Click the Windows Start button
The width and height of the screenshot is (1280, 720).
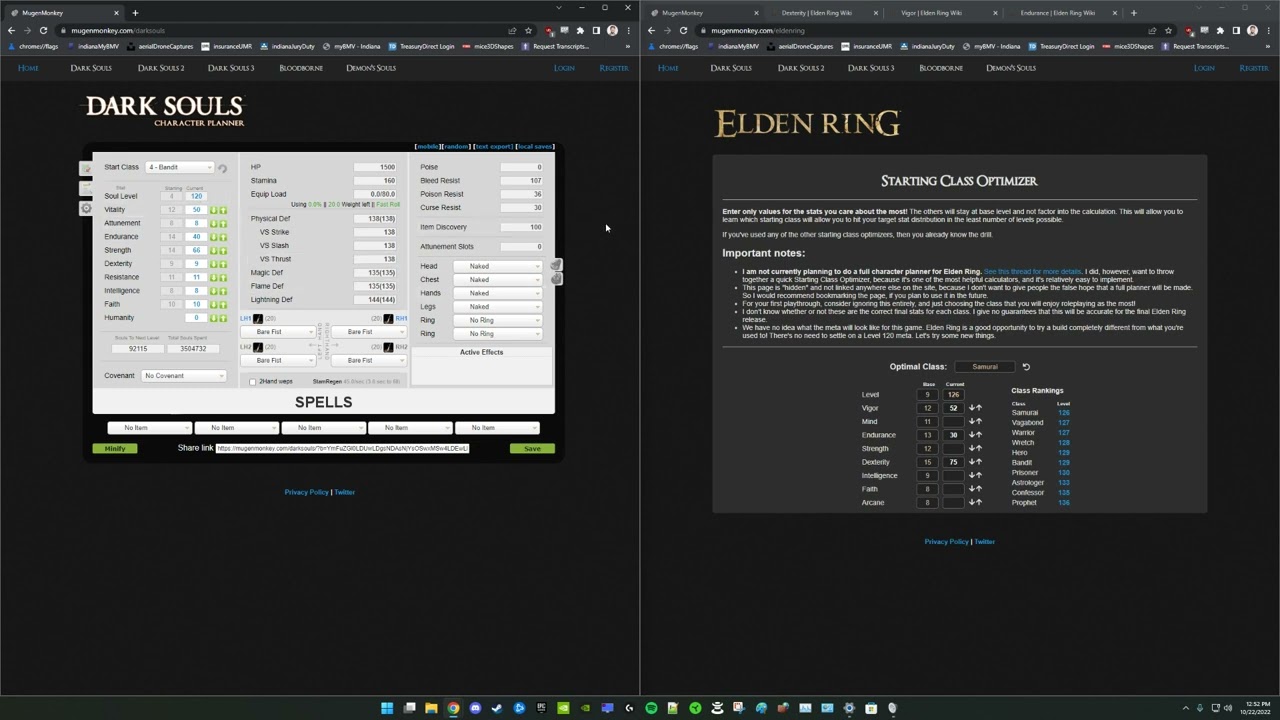387,708
